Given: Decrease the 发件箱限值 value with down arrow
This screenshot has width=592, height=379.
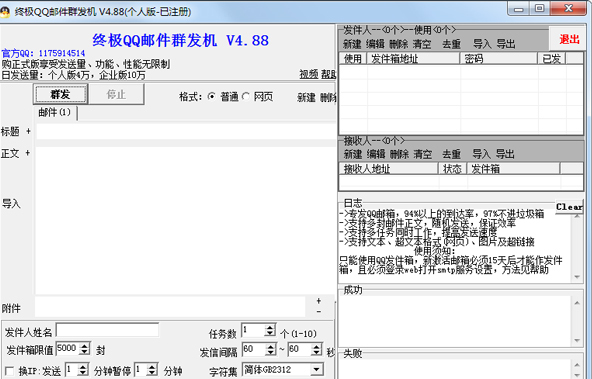Looking at the screenshot, I should [x=85, y=351].
